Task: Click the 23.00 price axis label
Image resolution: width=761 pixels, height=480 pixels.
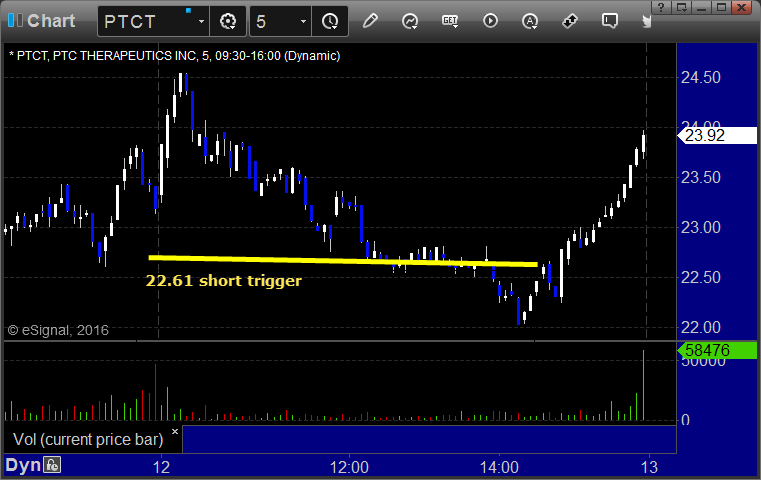Action: (x=701, y=228)
